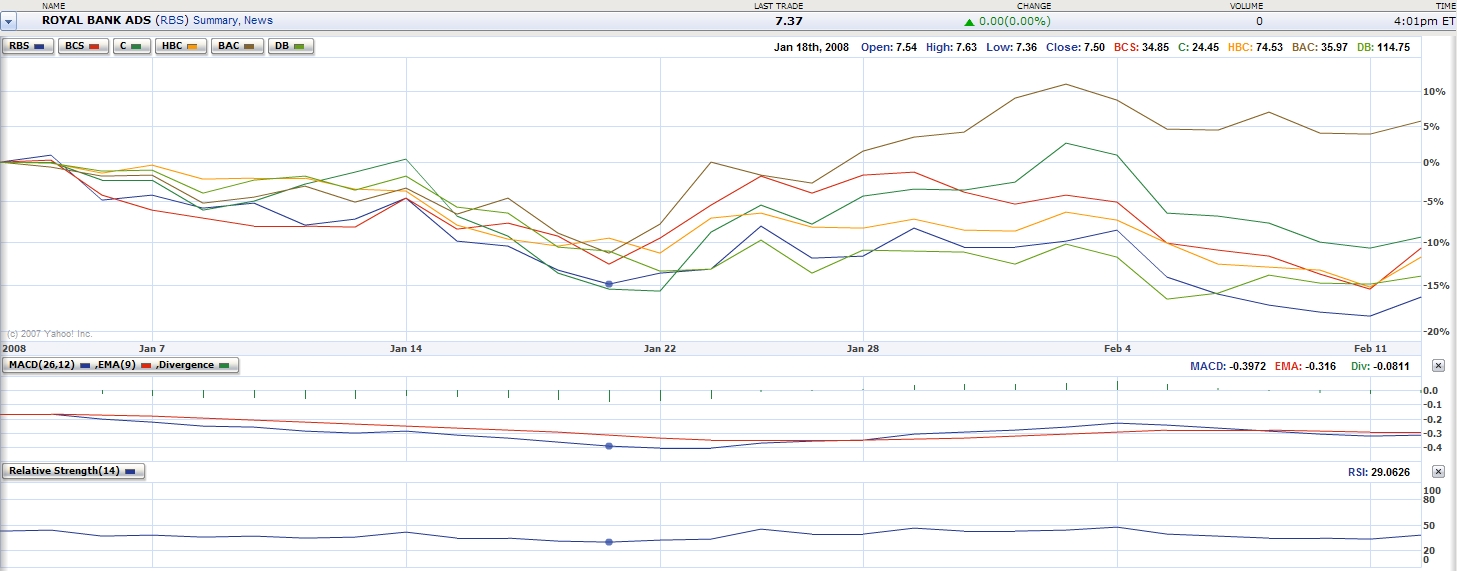
Task: Click the HBC: 74.53 readout
Action: pos(1258,47)
